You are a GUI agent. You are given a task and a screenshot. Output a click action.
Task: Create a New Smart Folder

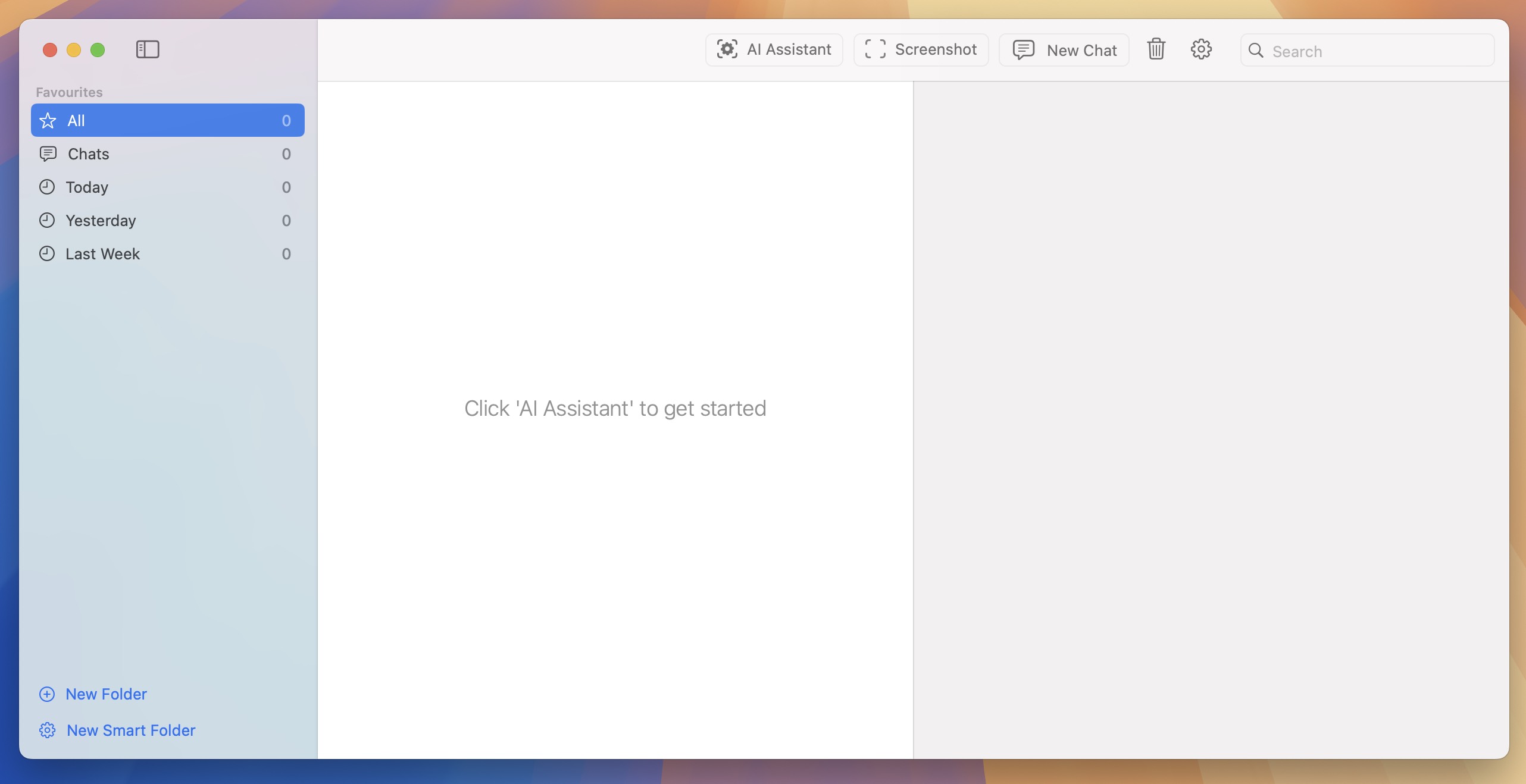(x=130, y=730)
